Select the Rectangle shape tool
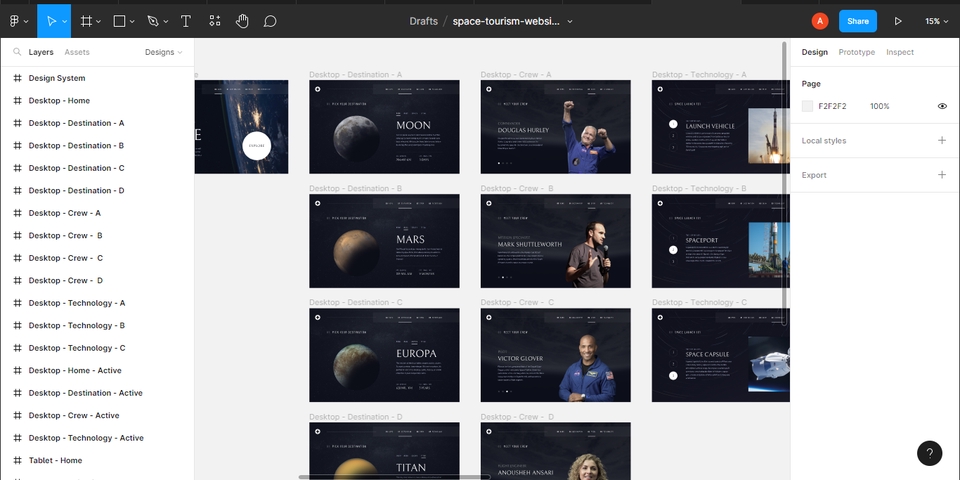Image resolution: width=960 pixels, height=480 pixels. click(x=119, y=21)
